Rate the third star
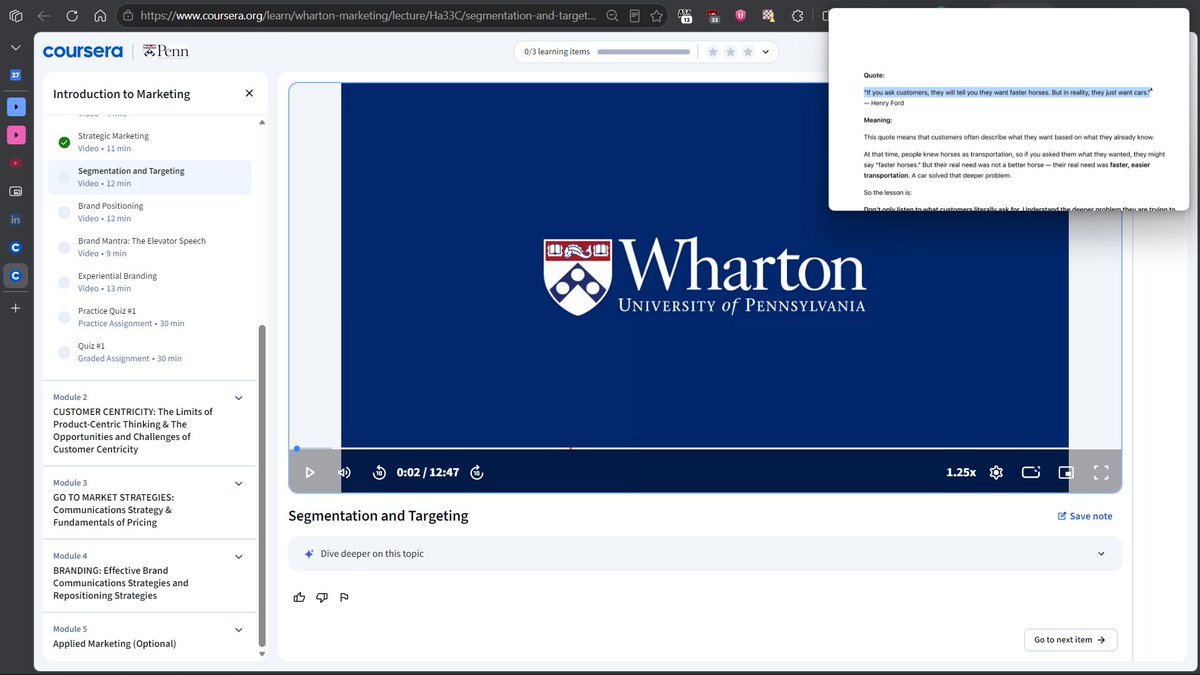The height and width of the screenshot is (675, 1200). click(x=748, y=52)
